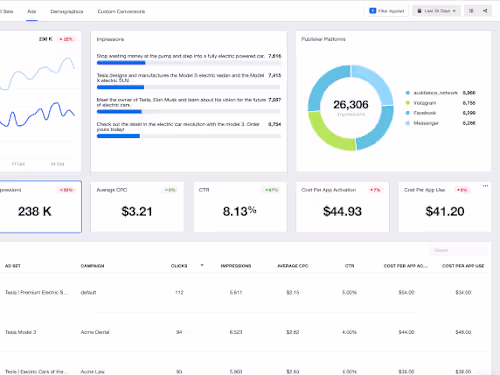Image resolution: width=500 pixels, height=375 pixels.
Task: Click the Filter Applied button
Action: coord(387,11)
